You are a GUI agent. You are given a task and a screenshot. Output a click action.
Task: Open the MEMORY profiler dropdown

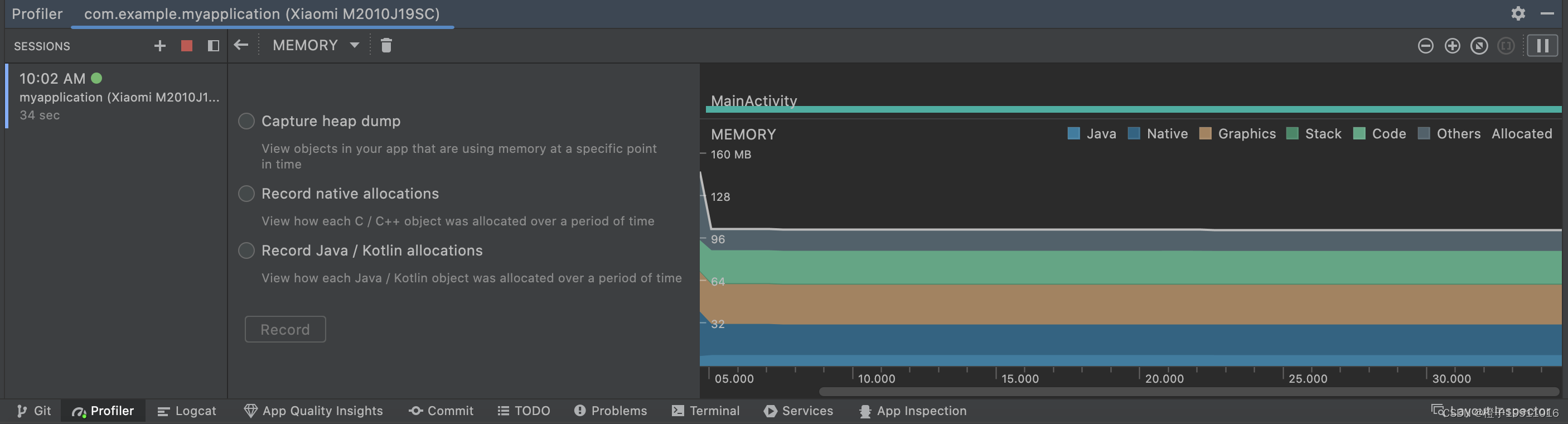[316, 45]
